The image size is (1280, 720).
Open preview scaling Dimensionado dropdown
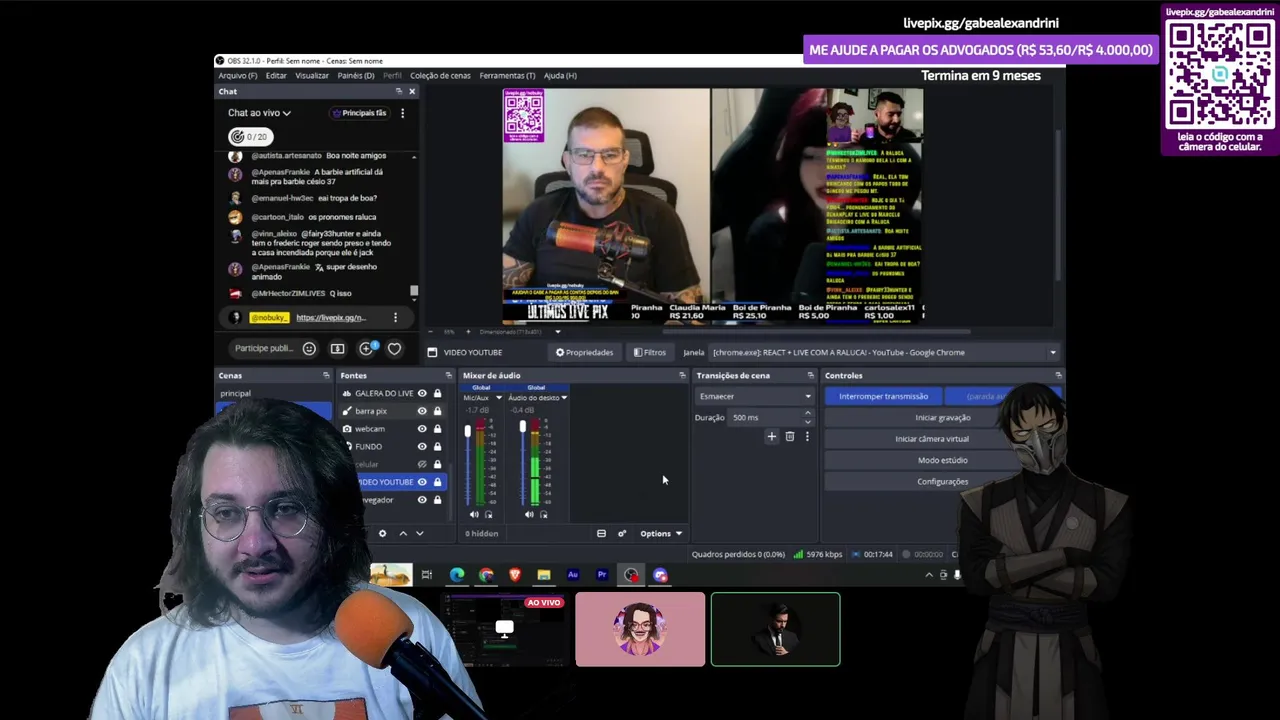coord(518,332)
